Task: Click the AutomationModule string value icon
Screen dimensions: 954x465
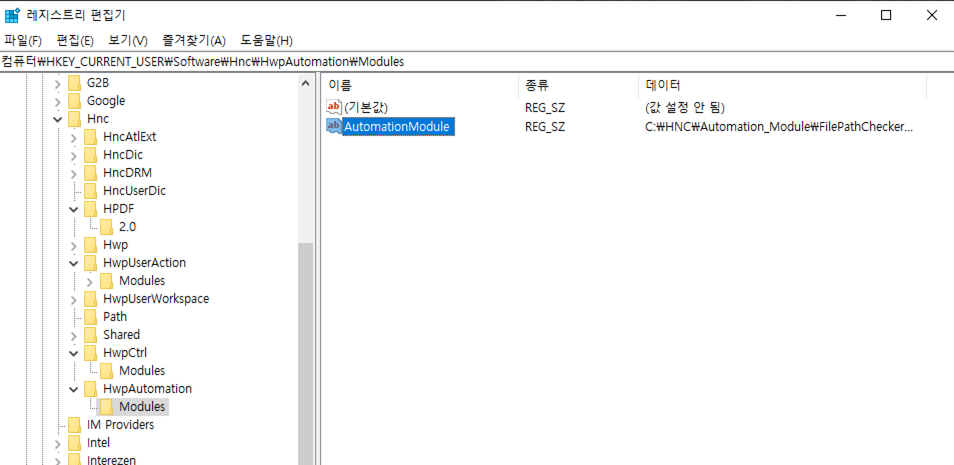Action: (x=334, y=126)
